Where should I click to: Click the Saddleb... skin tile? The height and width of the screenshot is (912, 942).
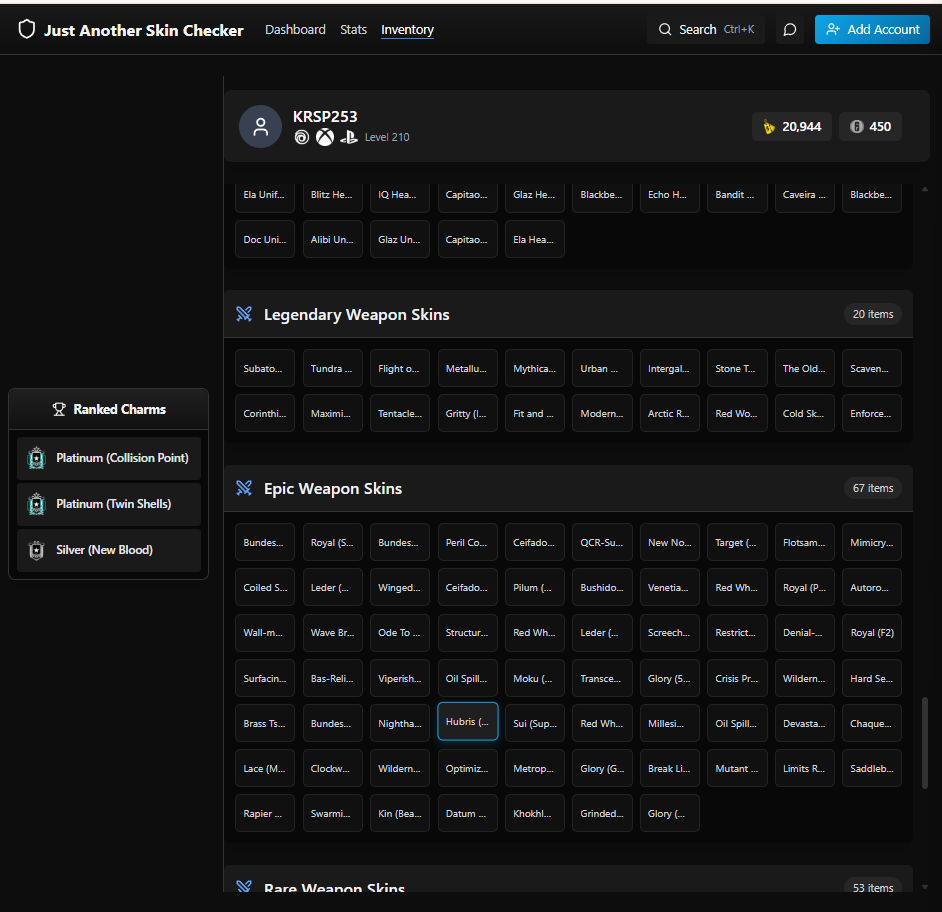[x=872, y=768]
